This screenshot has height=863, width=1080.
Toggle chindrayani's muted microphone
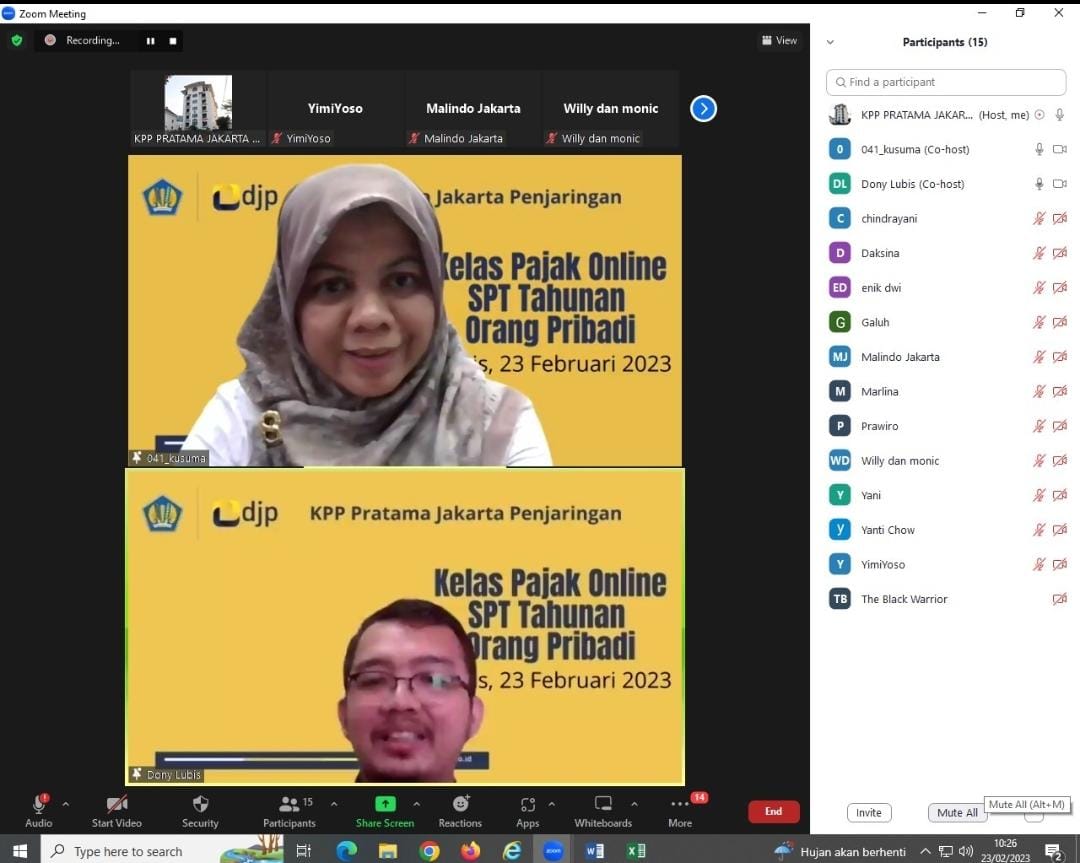[1037, 218]
